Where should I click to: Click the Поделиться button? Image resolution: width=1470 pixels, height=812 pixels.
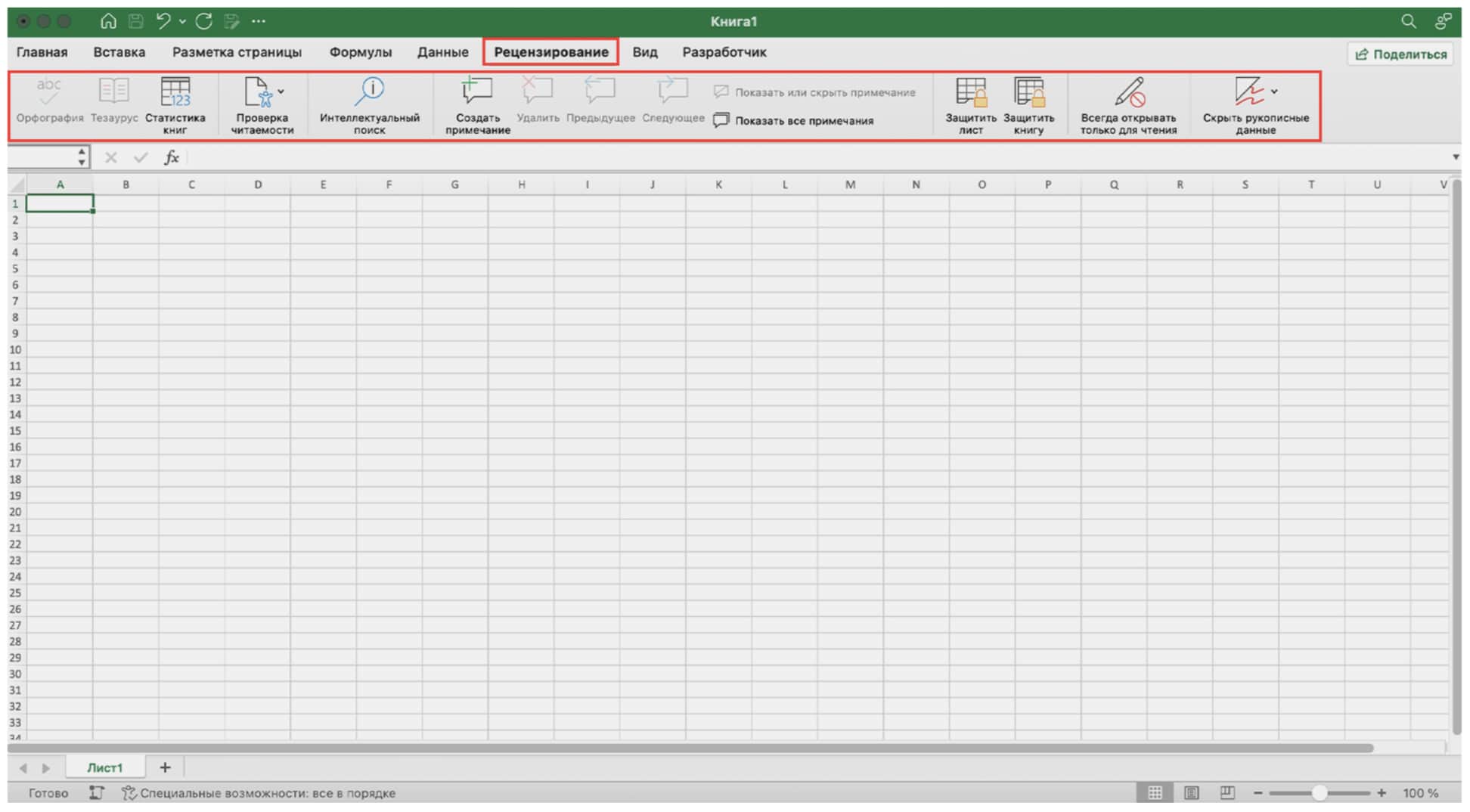pos(1400,54)
